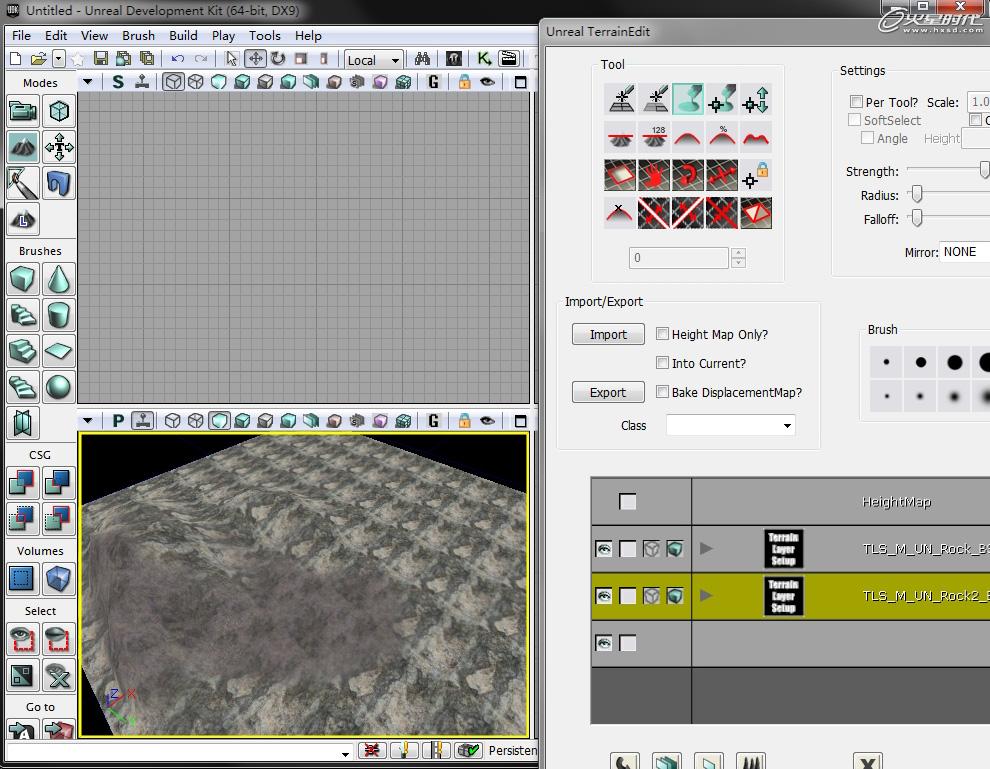Expand the TLS_M_UN_Rock layer arrow

coord(706,548)
